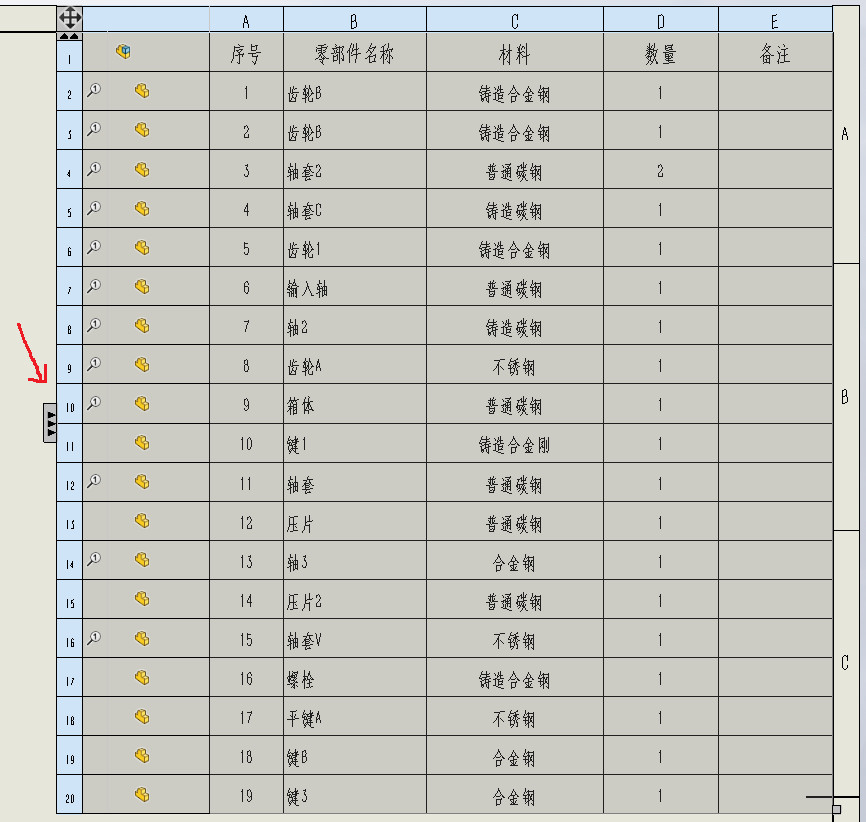Click the 备注 header cell
This screenshot has height=822, width=866.
pos(775,52)
